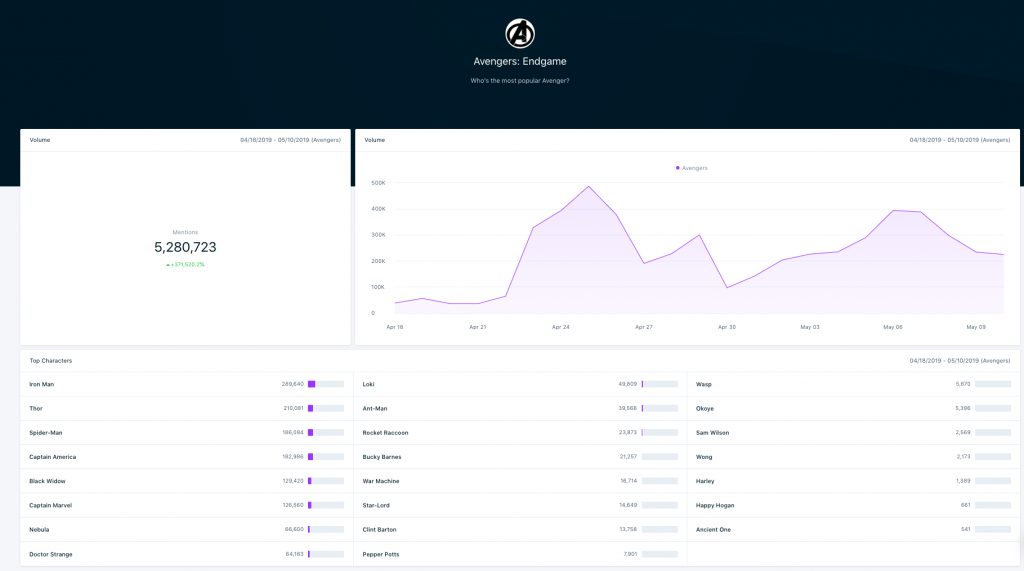This screenshot has width=1024, height=571.
Task: Click the Black Widow mention bar
Action: coord(326,481)
